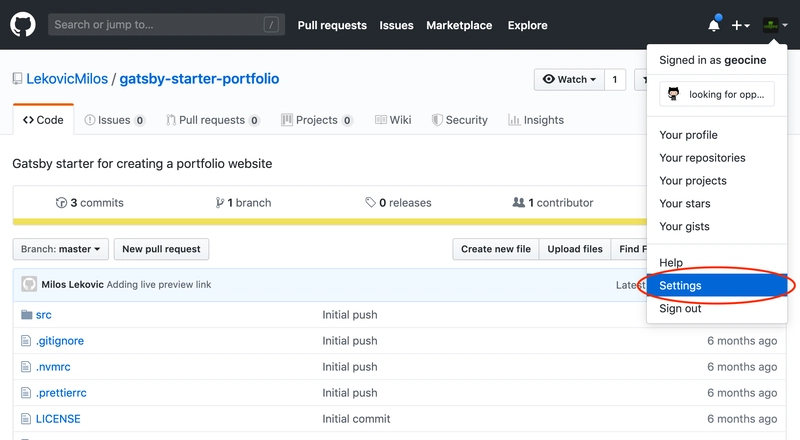This screenshot has width=800, height=440.
Task: Open the plus create-new menu
Action: click(x=740, y=25)
